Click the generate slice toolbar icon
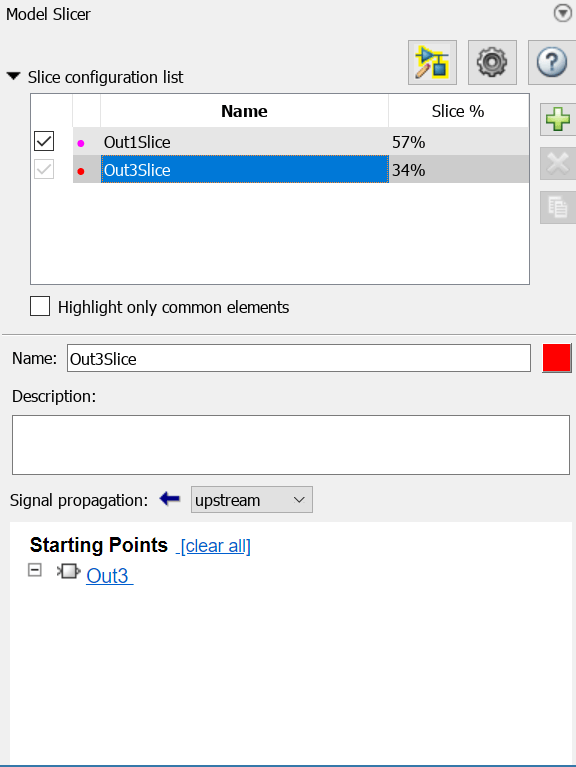The image size is (576, 767). point(432,63)
